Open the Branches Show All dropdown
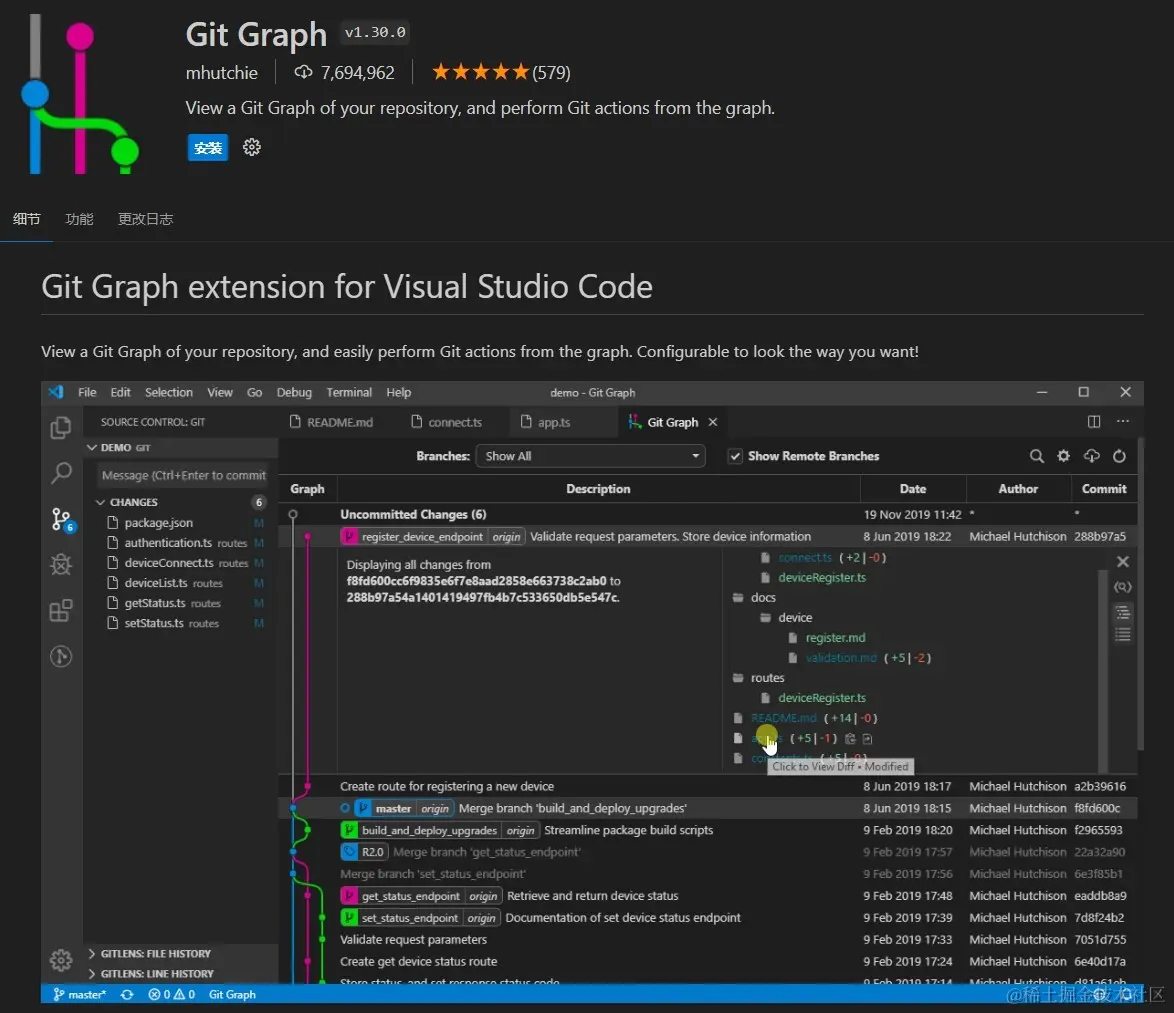 click(590, 456)
